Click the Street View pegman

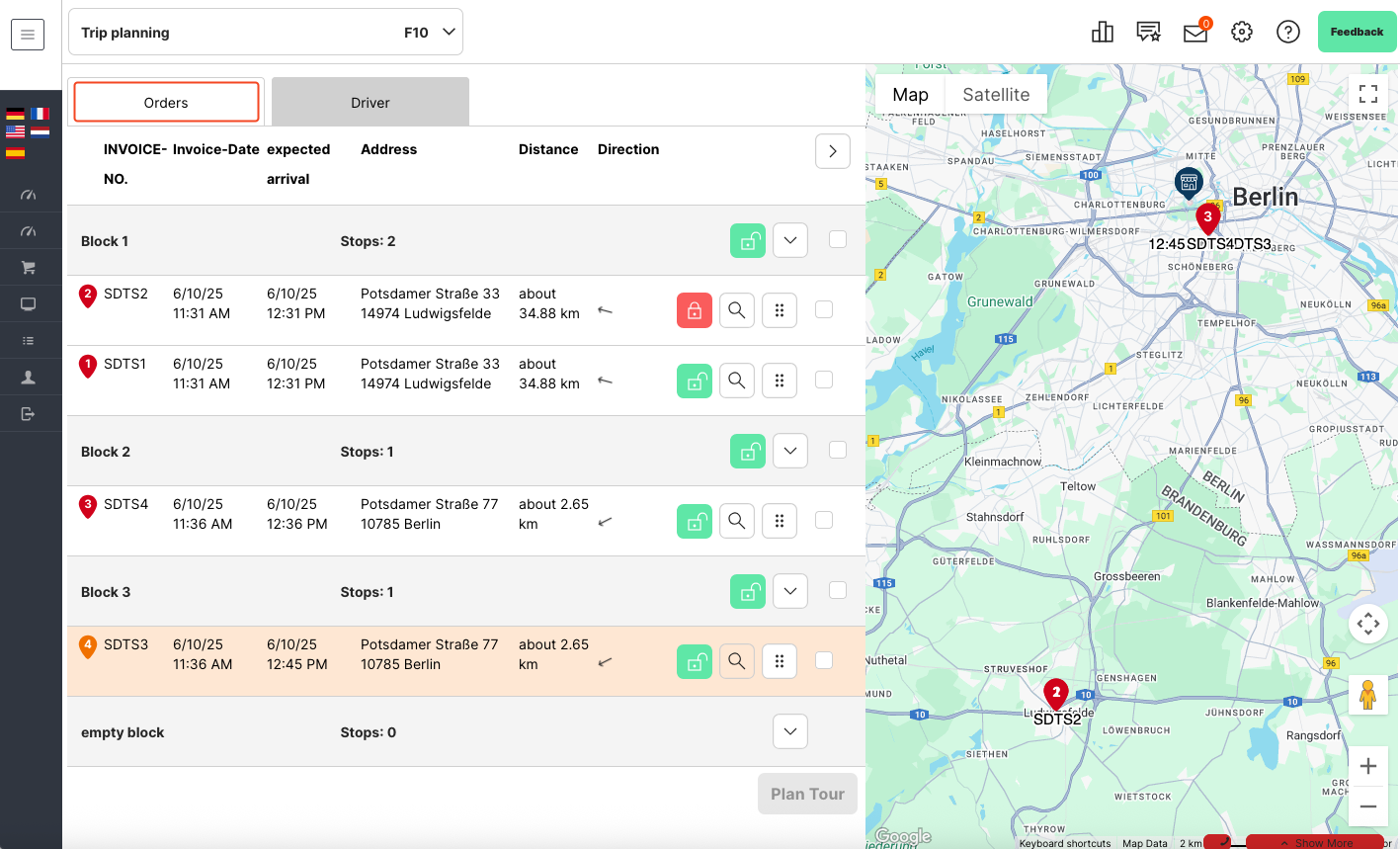pyautogui.click(x=1368, y=695)
